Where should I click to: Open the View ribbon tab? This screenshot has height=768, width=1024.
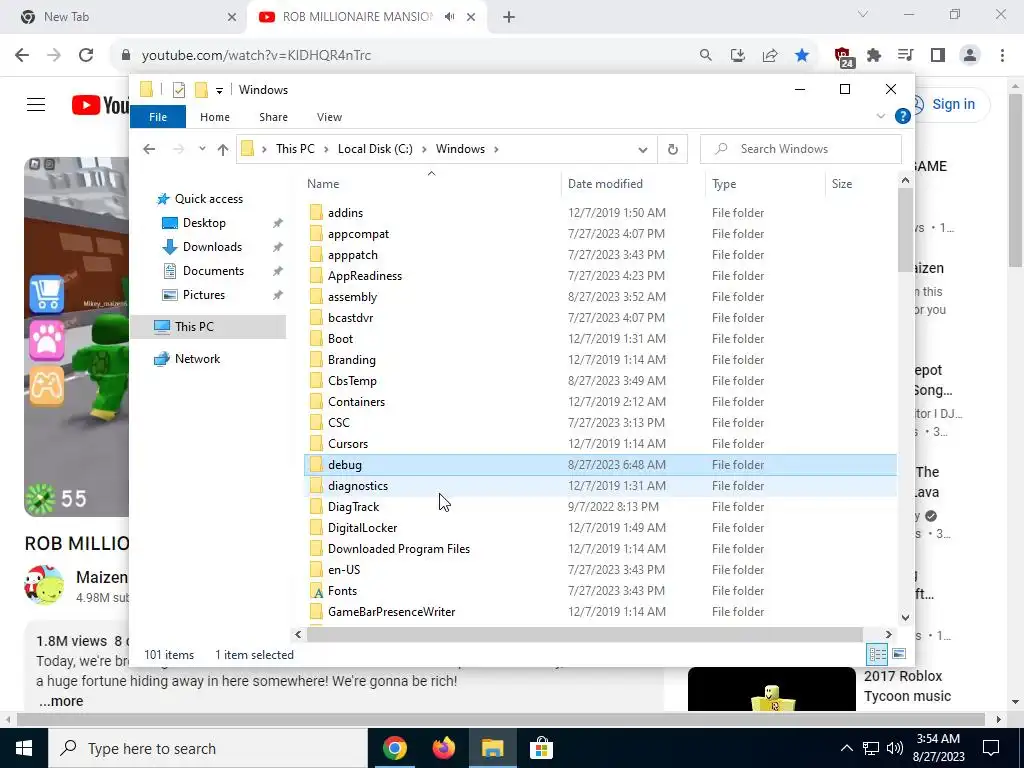point(329,117)
